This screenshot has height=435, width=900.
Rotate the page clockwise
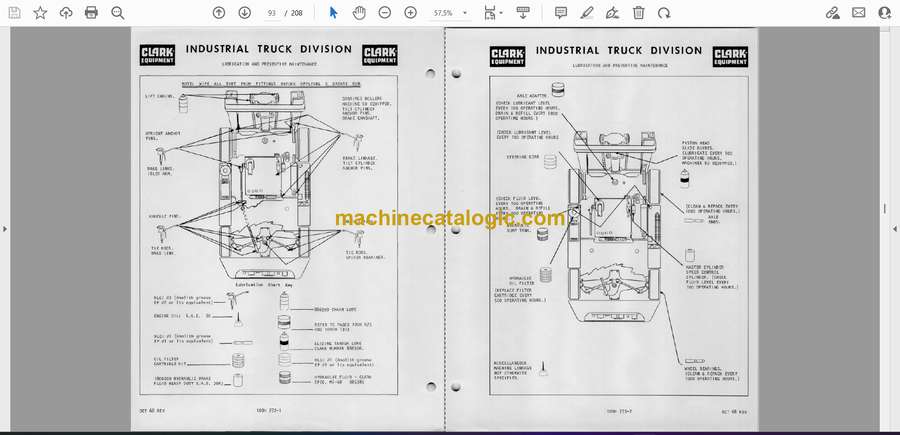click(664, 13)
